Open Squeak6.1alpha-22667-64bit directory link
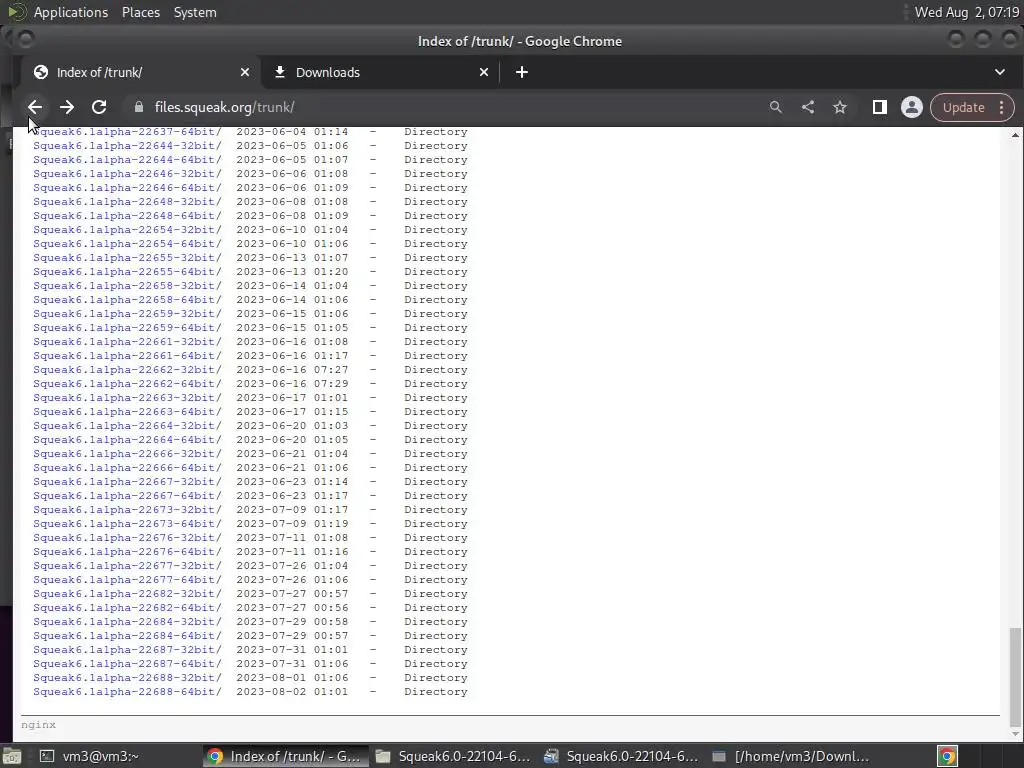This screenshot has height=768, width=1024. [x=127, y=496]
